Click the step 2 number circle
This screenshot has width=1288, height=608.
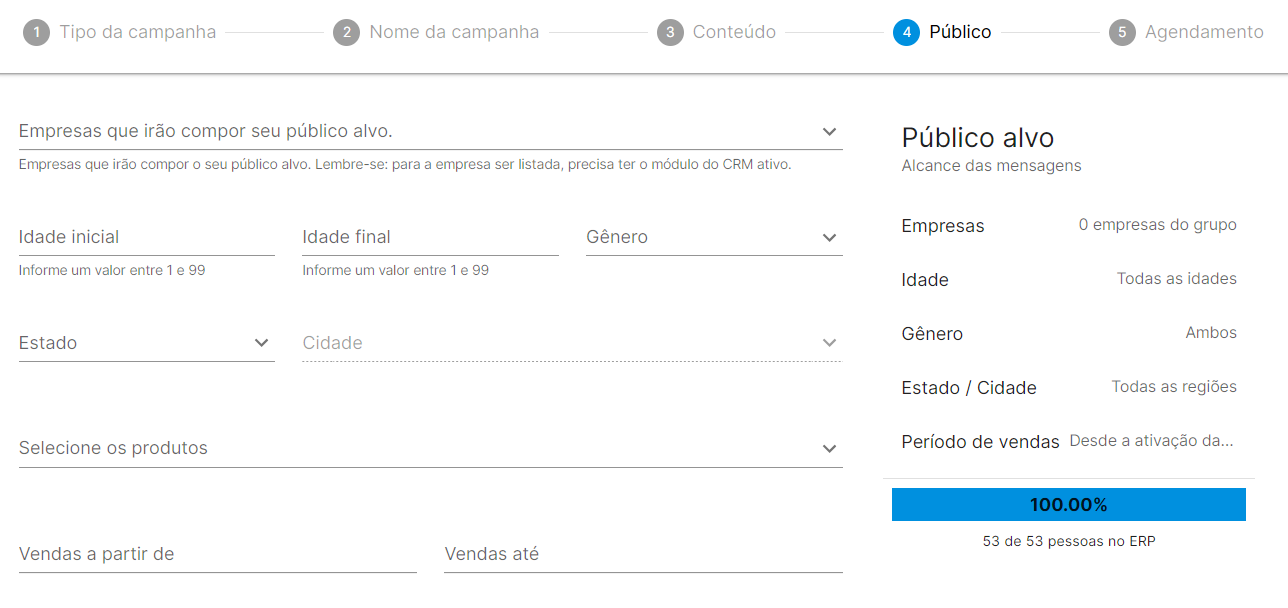[346, 33]
